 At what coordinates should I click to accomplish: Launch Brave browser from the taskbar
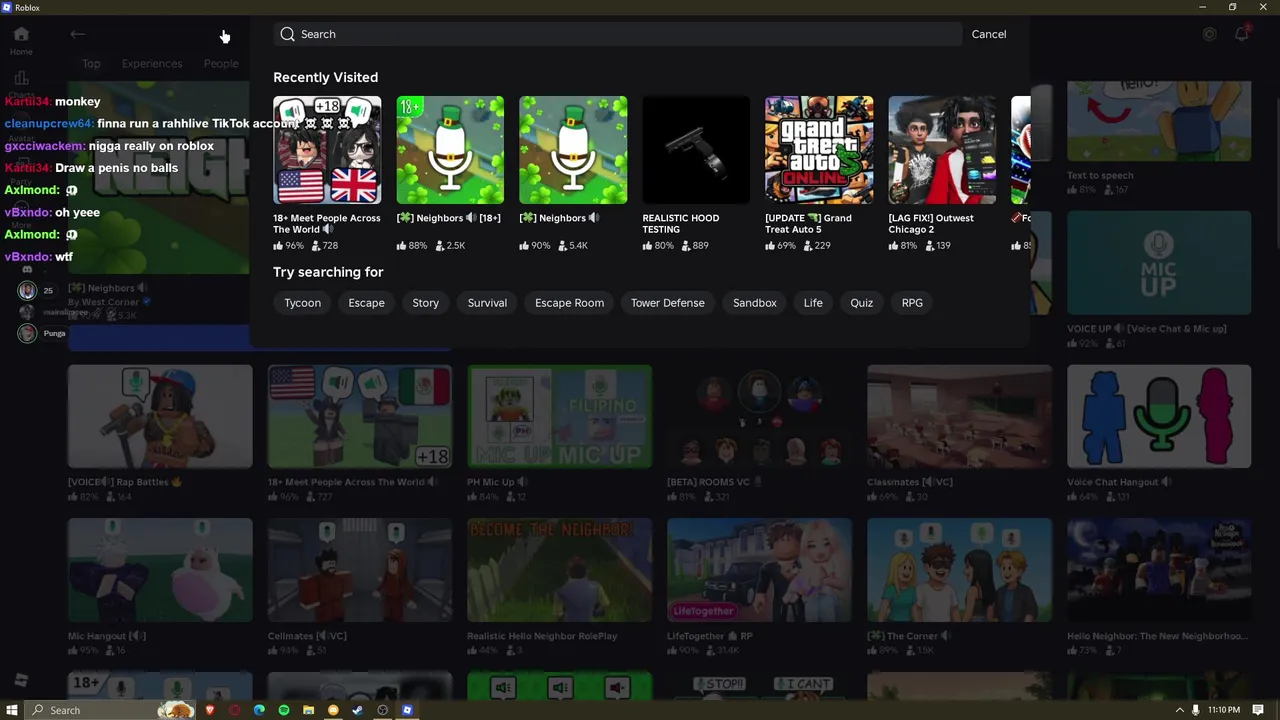[210, 710]
